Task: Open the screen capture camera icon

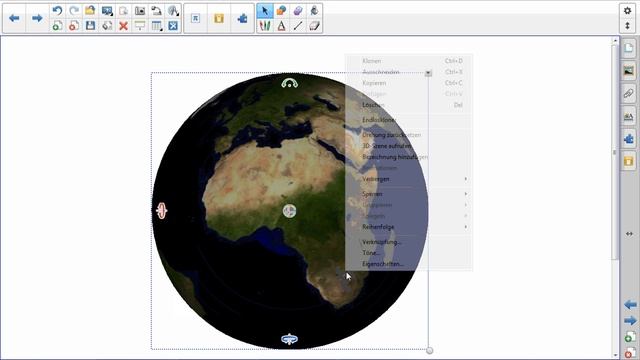Action: coord(140,11)
